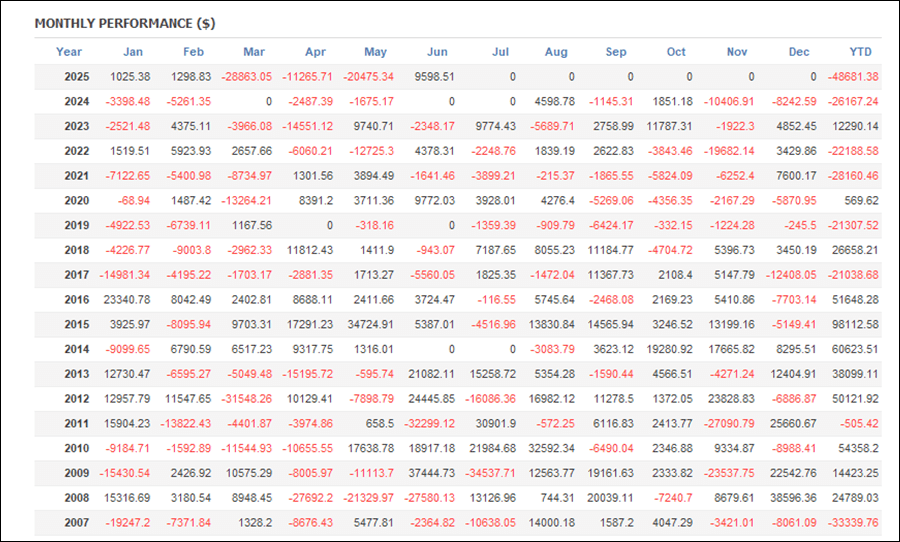Click the 2015 year row label
Image resolution: width=900 pixels, height=542 pixels.
point(77,324)
